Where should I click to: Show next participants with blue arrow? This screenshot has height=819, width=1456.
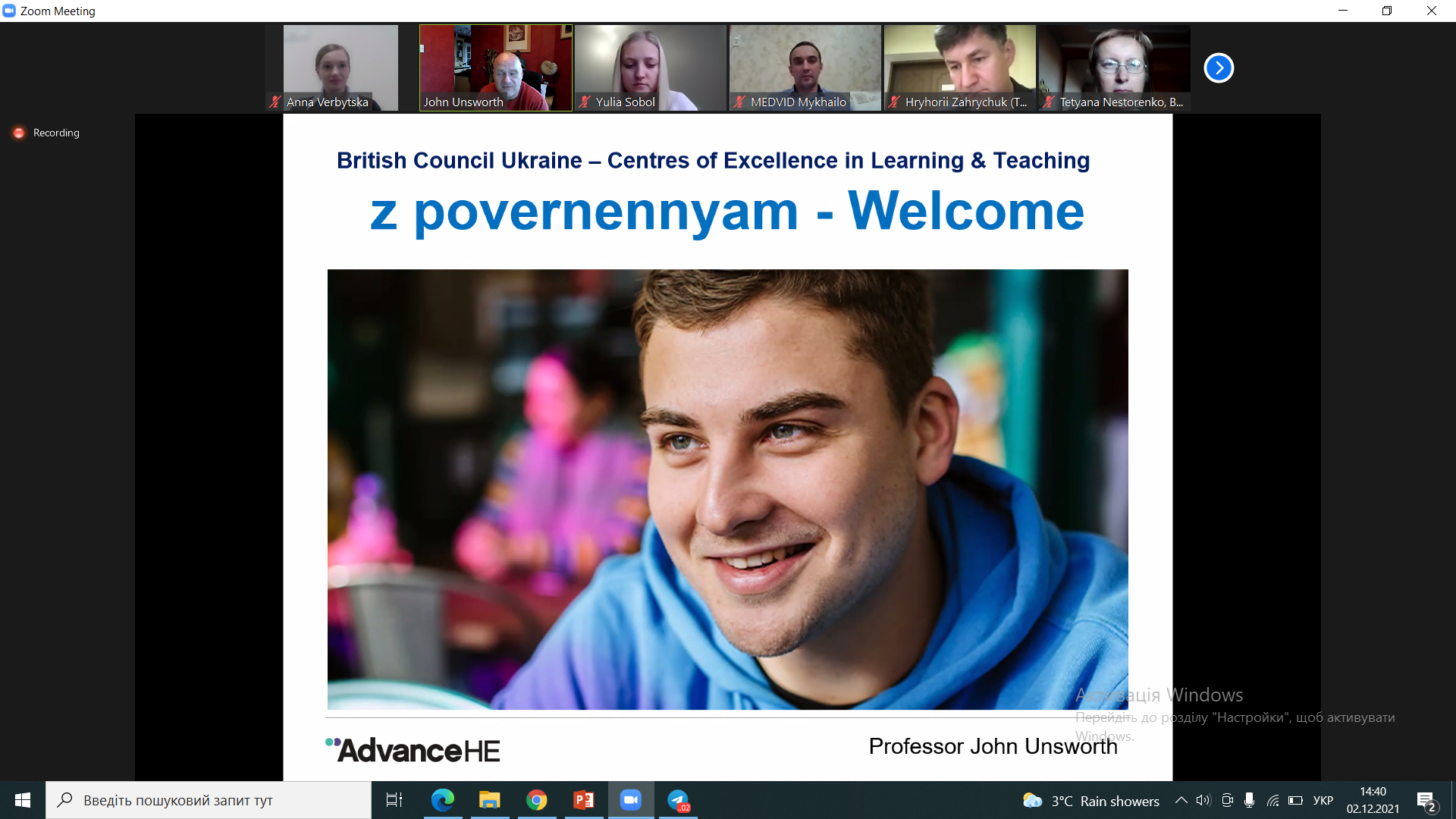(1219, 67)
